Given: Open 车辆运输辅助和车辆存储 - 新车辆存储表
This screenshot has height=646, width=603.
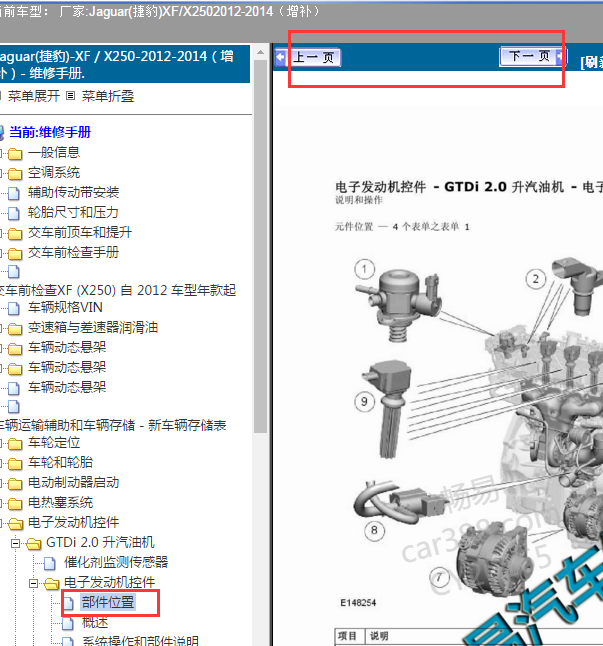Looking at the screenshot, I should [113, 425].
